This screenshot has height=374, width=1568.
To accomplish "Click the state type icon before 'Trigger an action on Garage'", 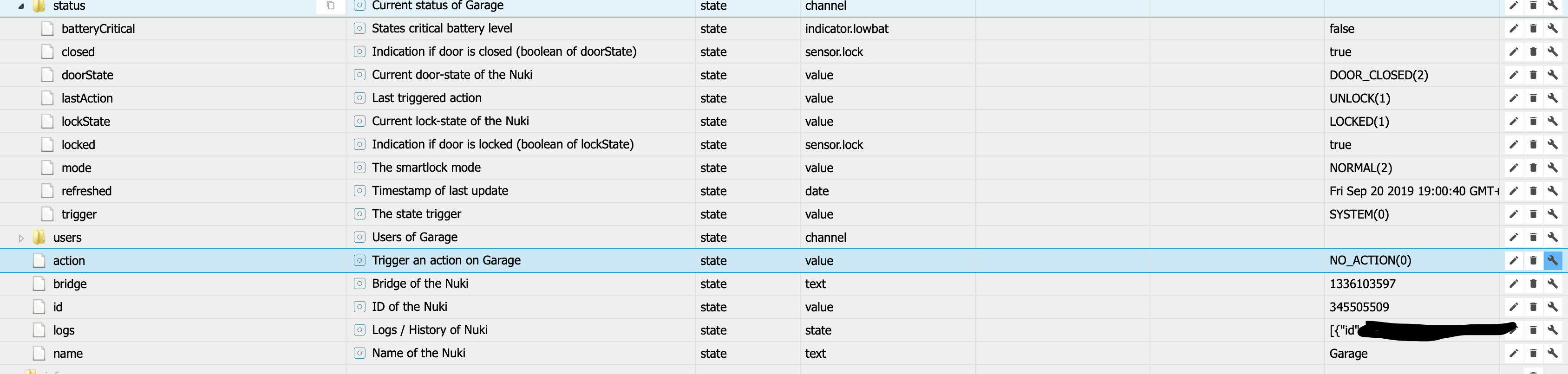I will pyautogui.click(x=360, y=260).
